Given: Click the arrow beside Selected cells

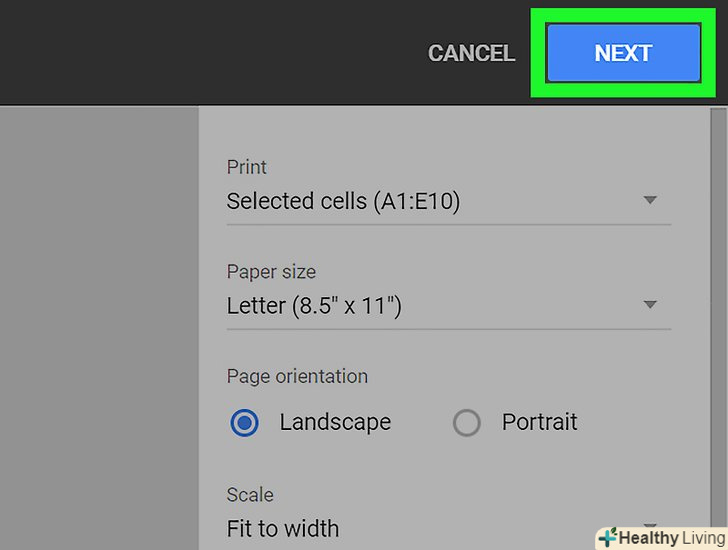Looking at the screenshot, I should point(650,200).
